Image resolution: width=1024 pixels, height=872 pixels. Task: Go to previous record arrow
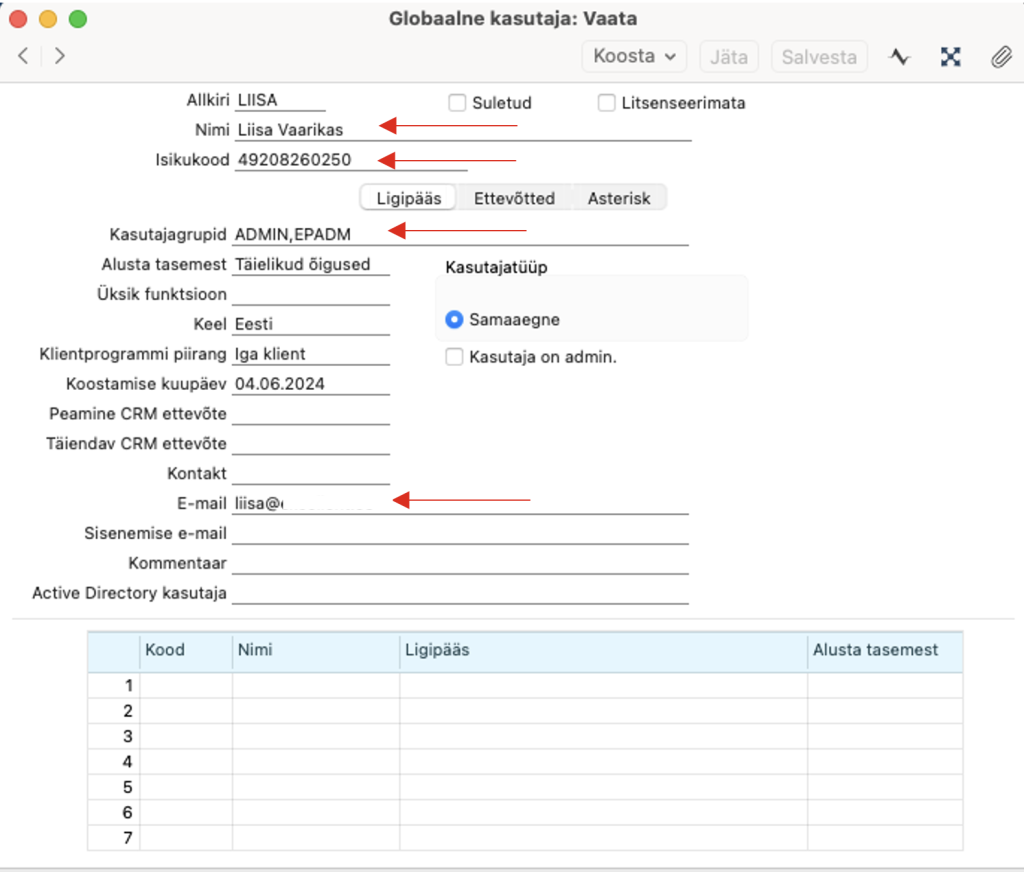(x=23, y=56)
